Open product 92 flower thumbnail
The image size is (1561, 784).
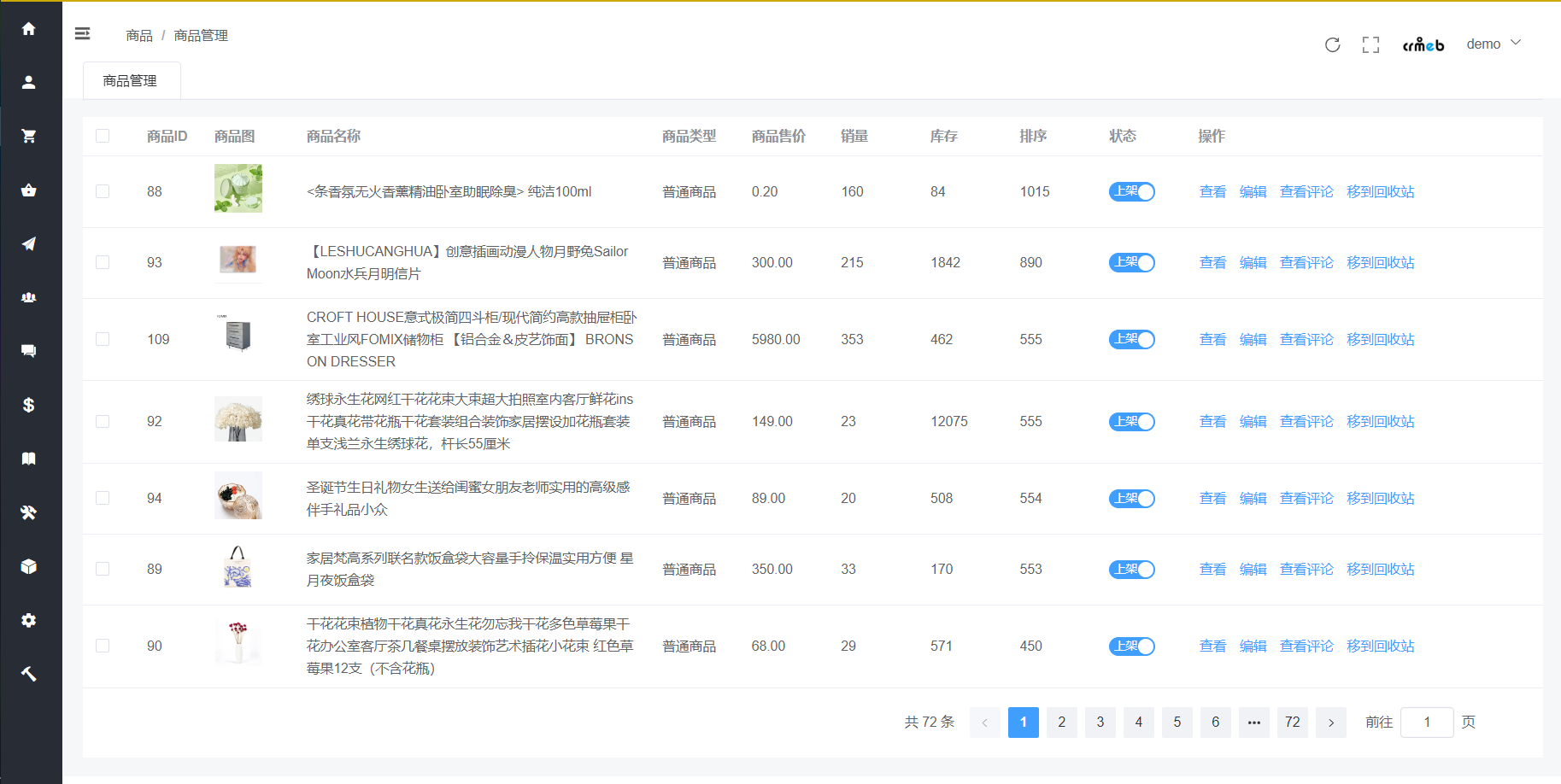[238, 418]
